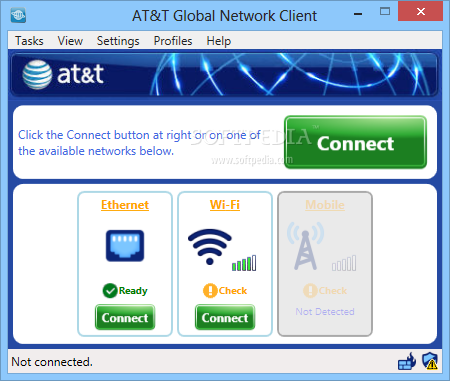The image size is (450, 381).
Task: Click the faded Mobile Check warning icon
Action: pyautogui.click(x=310, y=291)
